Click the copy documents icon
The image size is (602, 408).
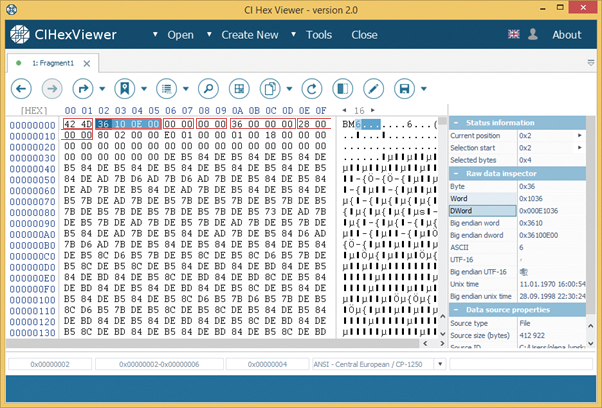click(267, 88)
